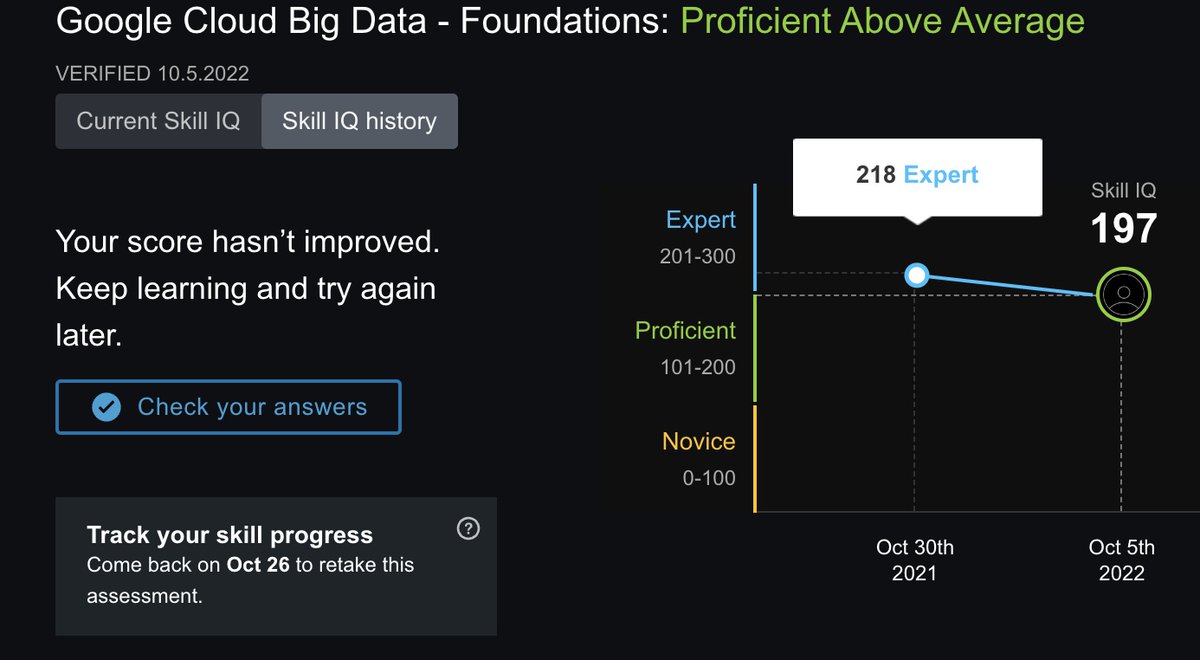Click the 218 Expert tooltip
Image resolution: width=1200 pixels, height=660 pixels.
pyautogui.click(x=917, y=177)
